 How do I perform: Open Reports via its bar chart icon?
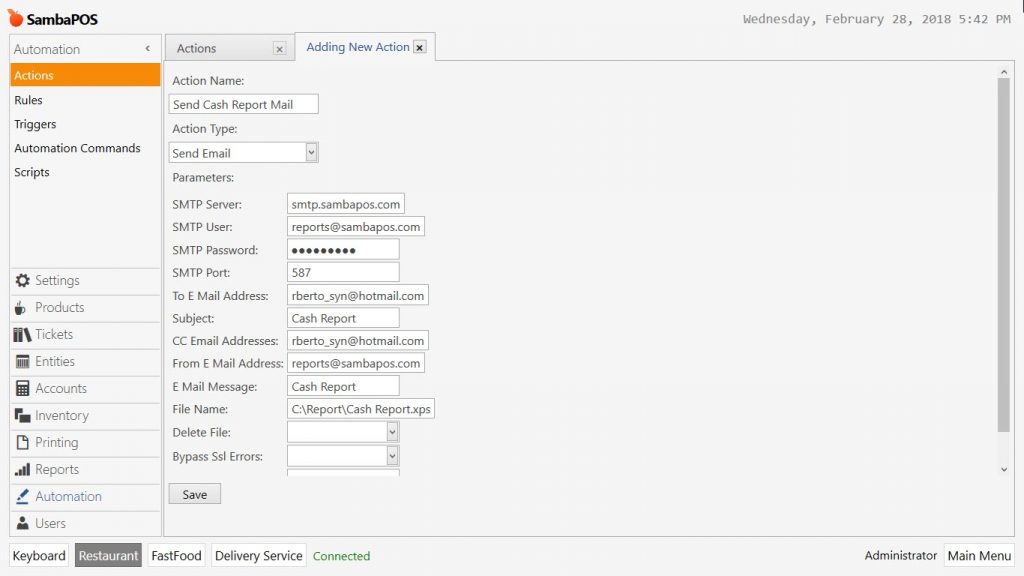23,470
